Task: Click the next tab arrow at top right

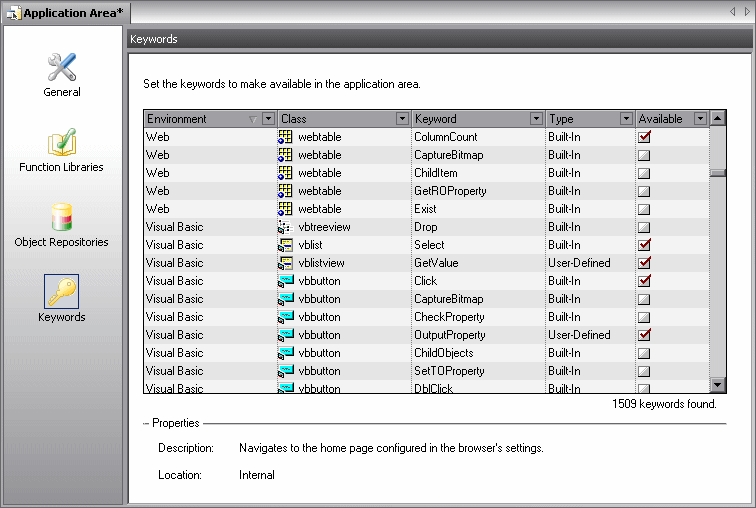Action: coord(745,12)
